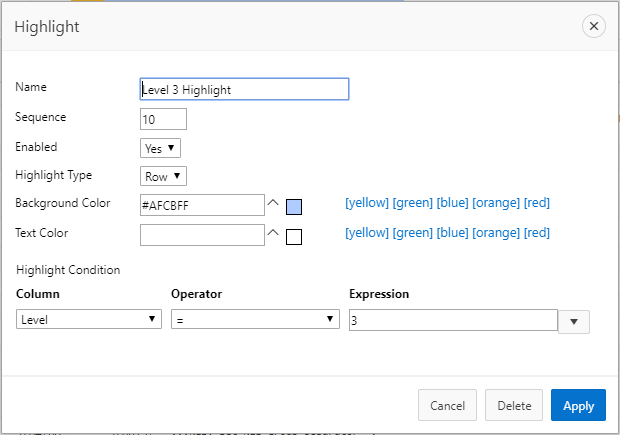The image size is (620, 435).
Task: Open the Column dropdown showing Level
Action: pos(89,319)
